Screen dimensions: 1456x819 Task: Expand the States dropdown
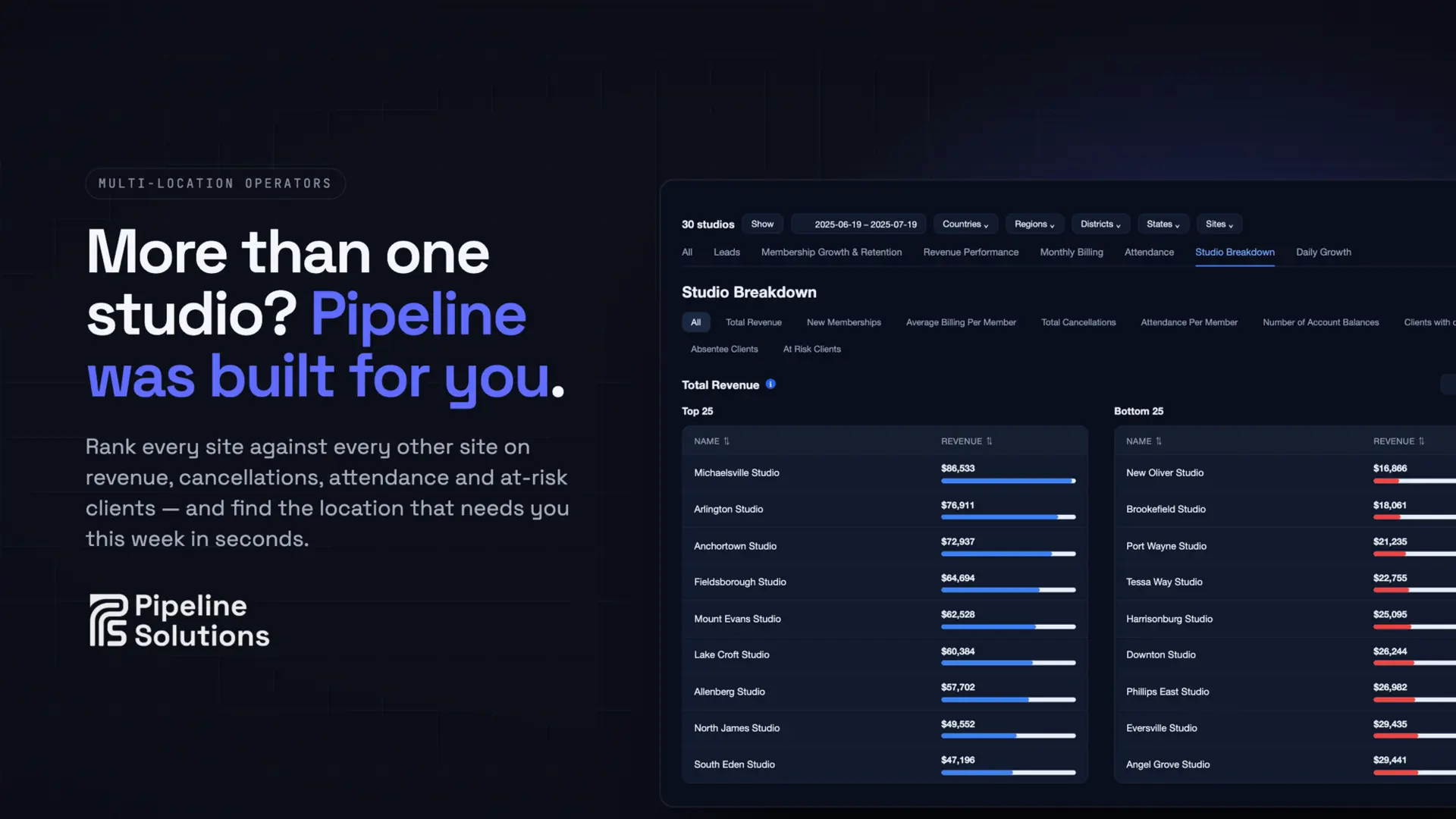1163,224
